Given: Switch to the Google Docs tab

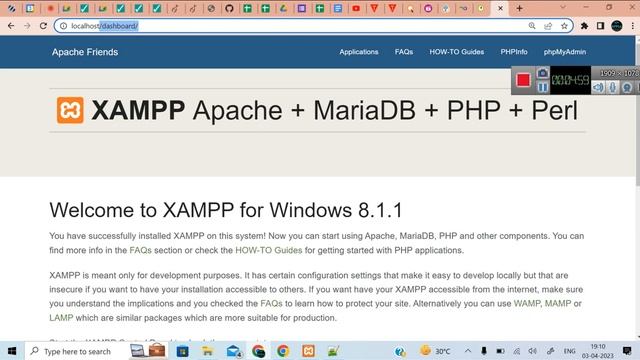Looking at the screenshot, I should pyautogui.click(x=338, y=8).
